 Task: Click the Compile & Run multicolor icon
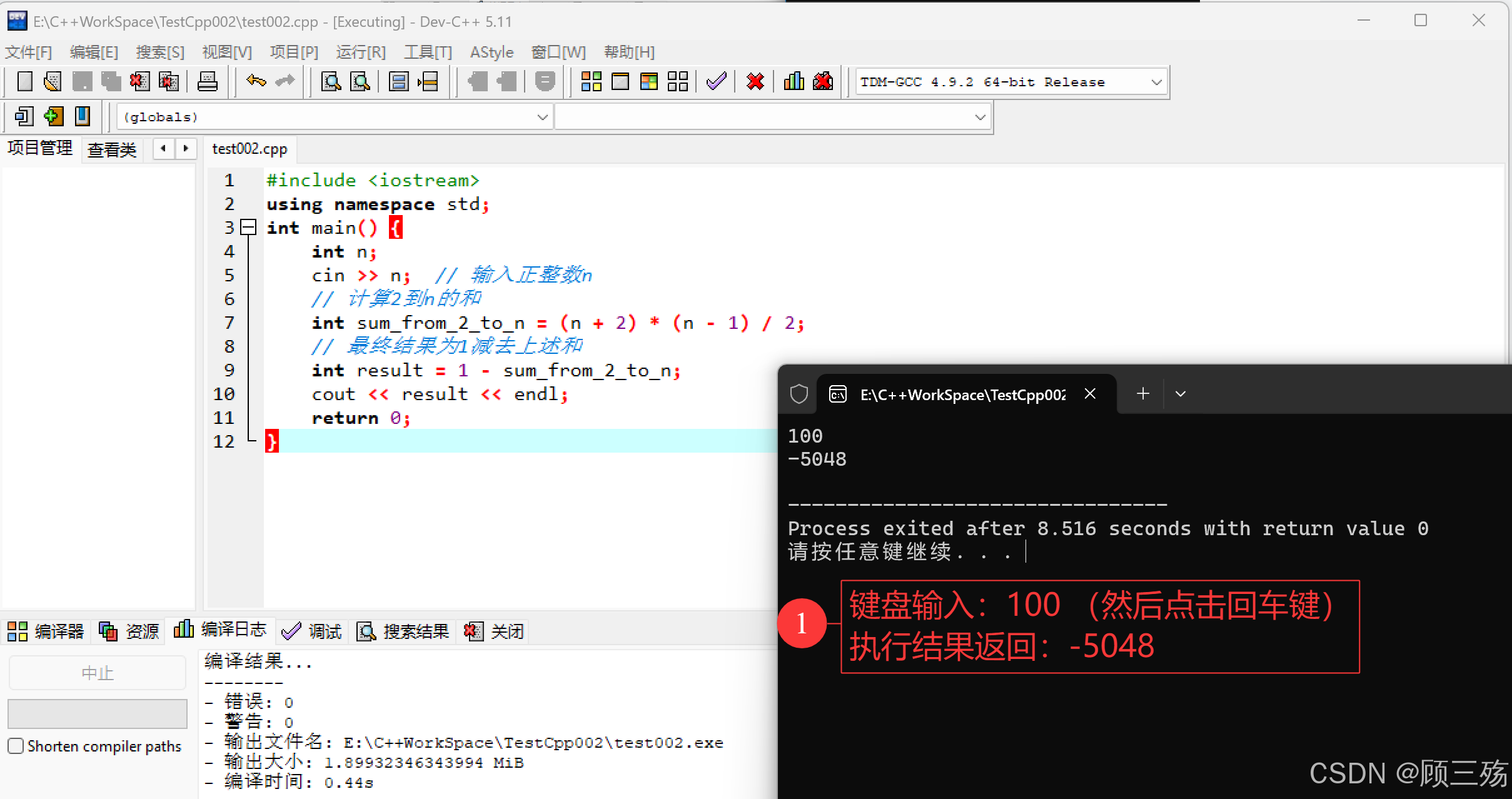(649, 82)
